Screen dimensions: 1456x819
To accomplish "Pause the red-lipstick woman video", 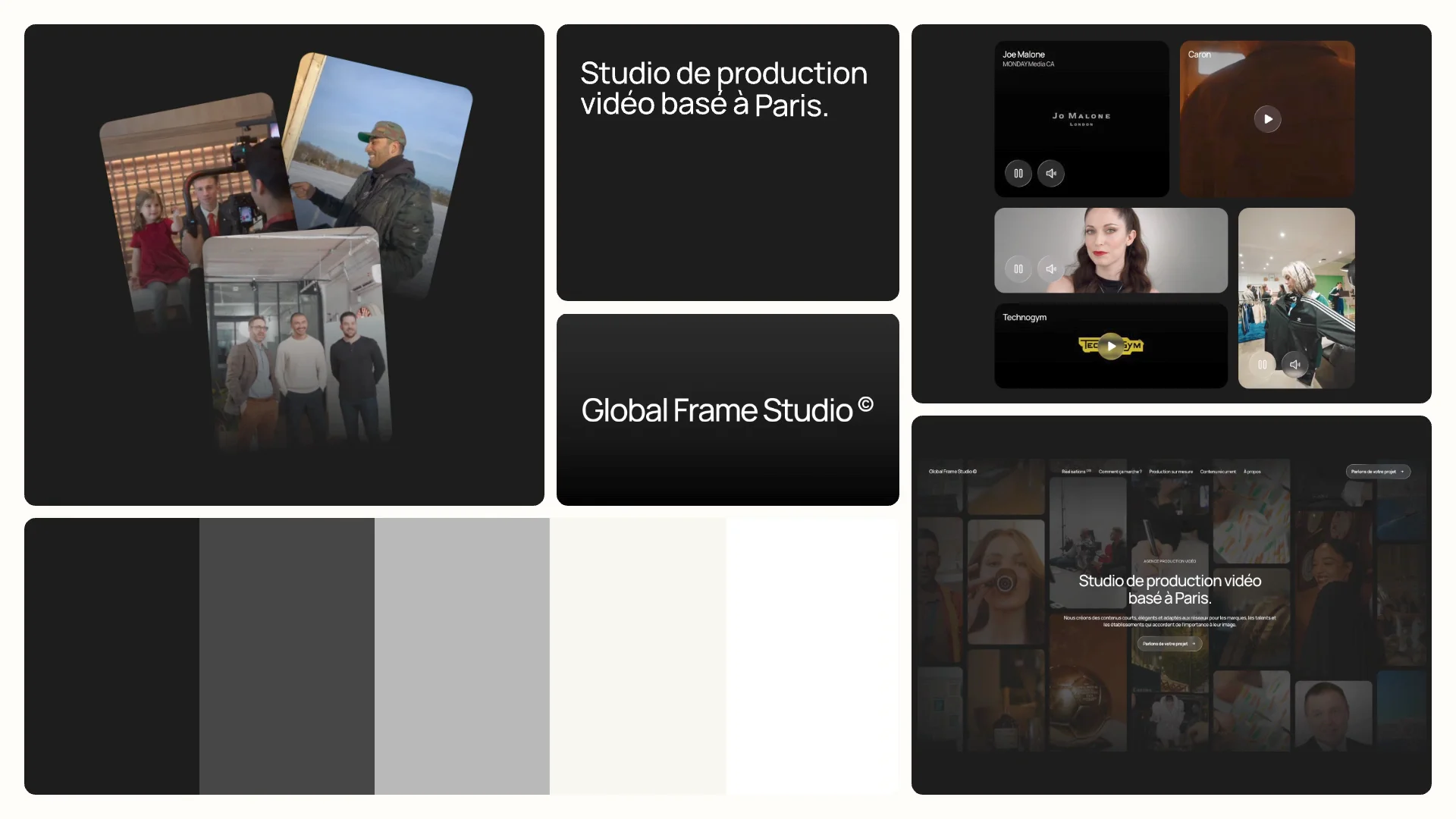I will [x=1018, y=269].
